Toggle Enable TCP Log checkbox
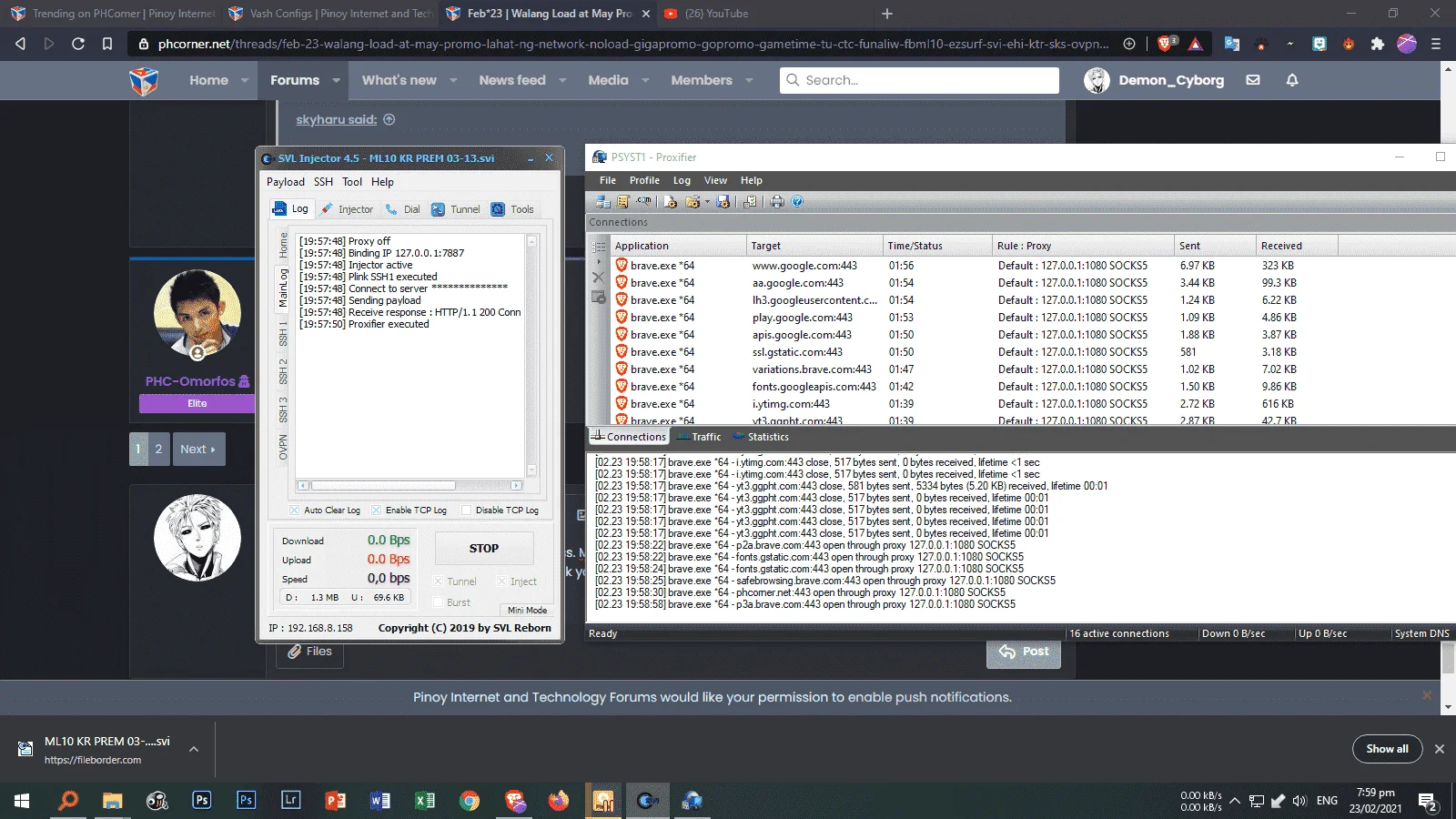1456x819 pixels. (376, 511)
